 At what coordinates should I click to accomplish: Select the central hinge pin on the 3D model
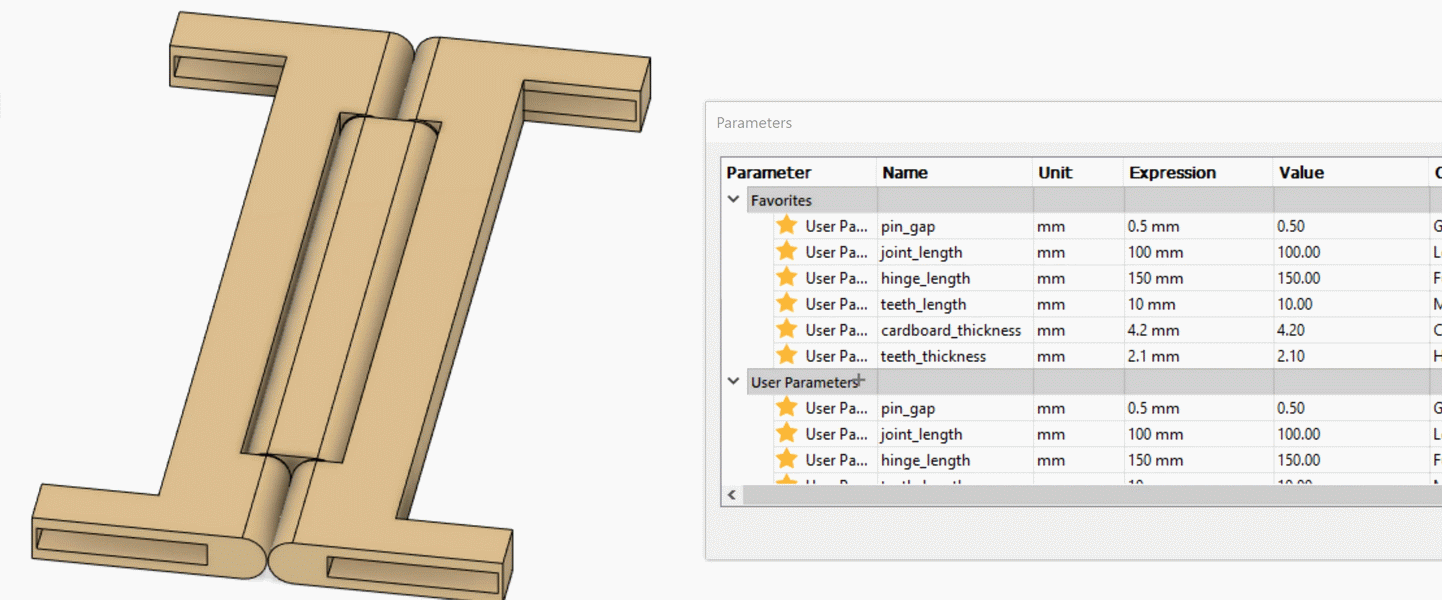340,290
